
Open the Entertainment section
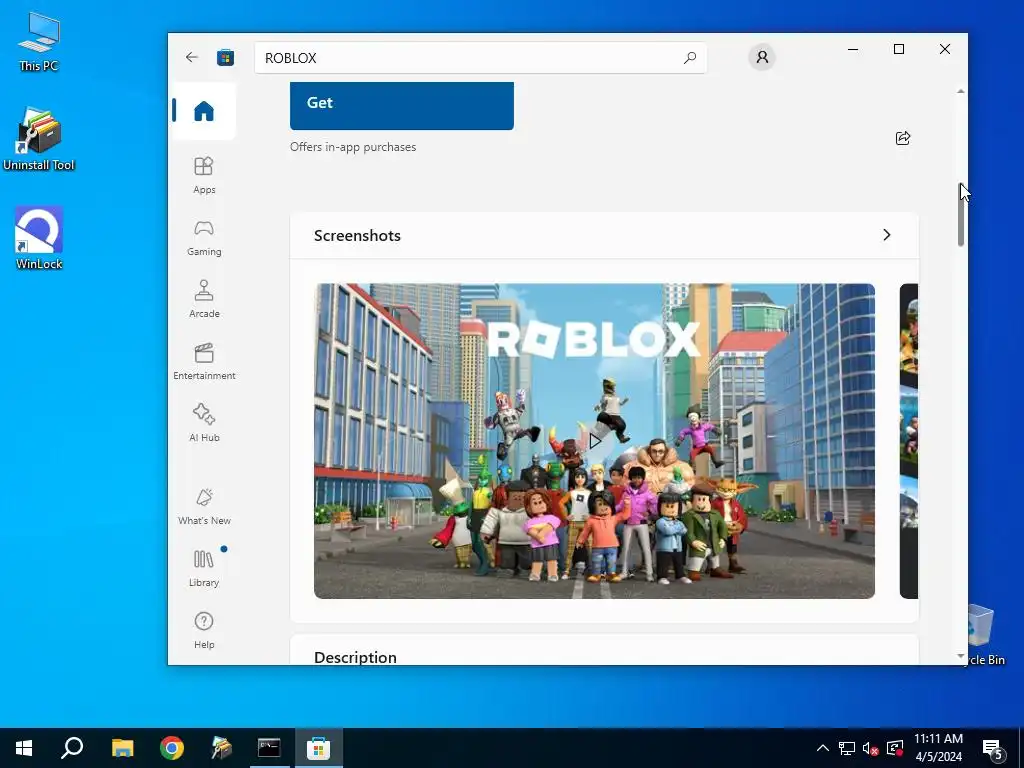tap(204, 361)
